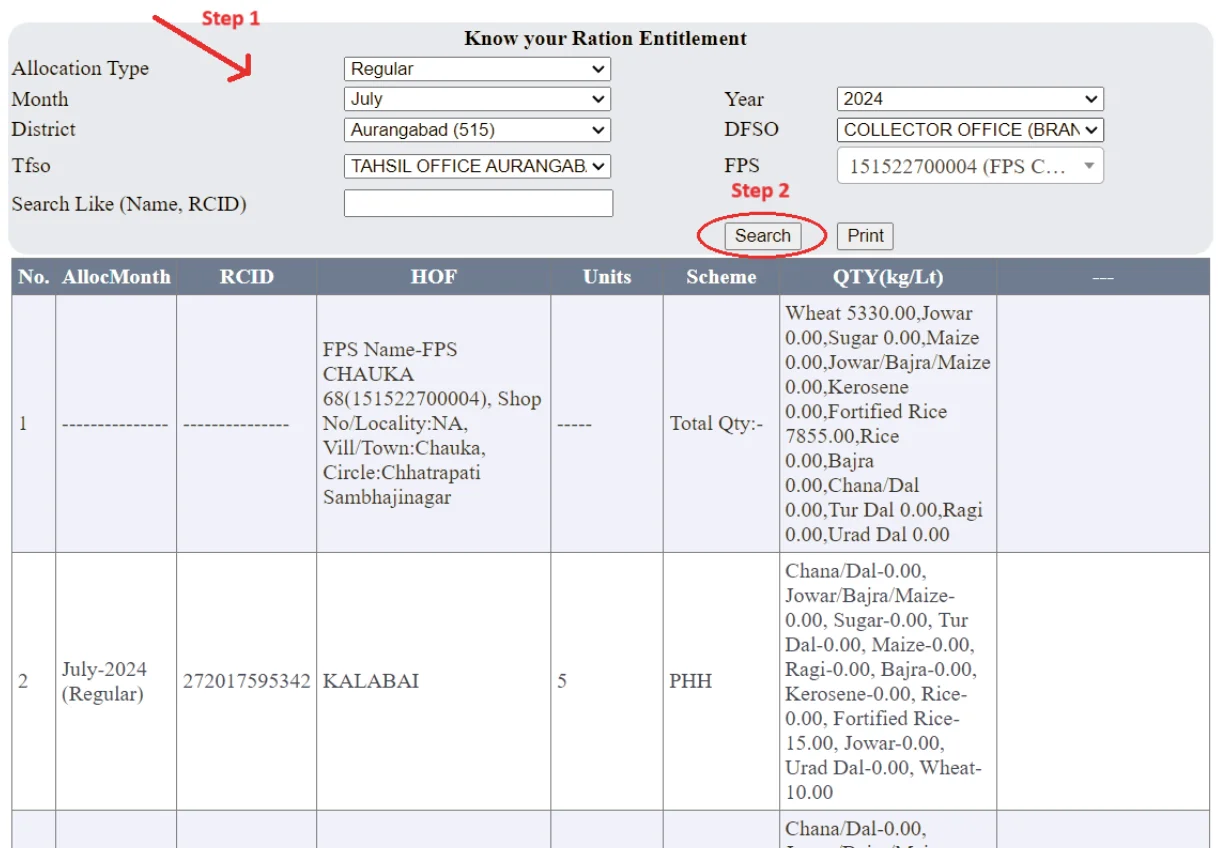Screen dimensions: 1224x848
Task: Select the District dropdown Aurangabad (515)
Action: pyautogui.click(x=476, y=130)
